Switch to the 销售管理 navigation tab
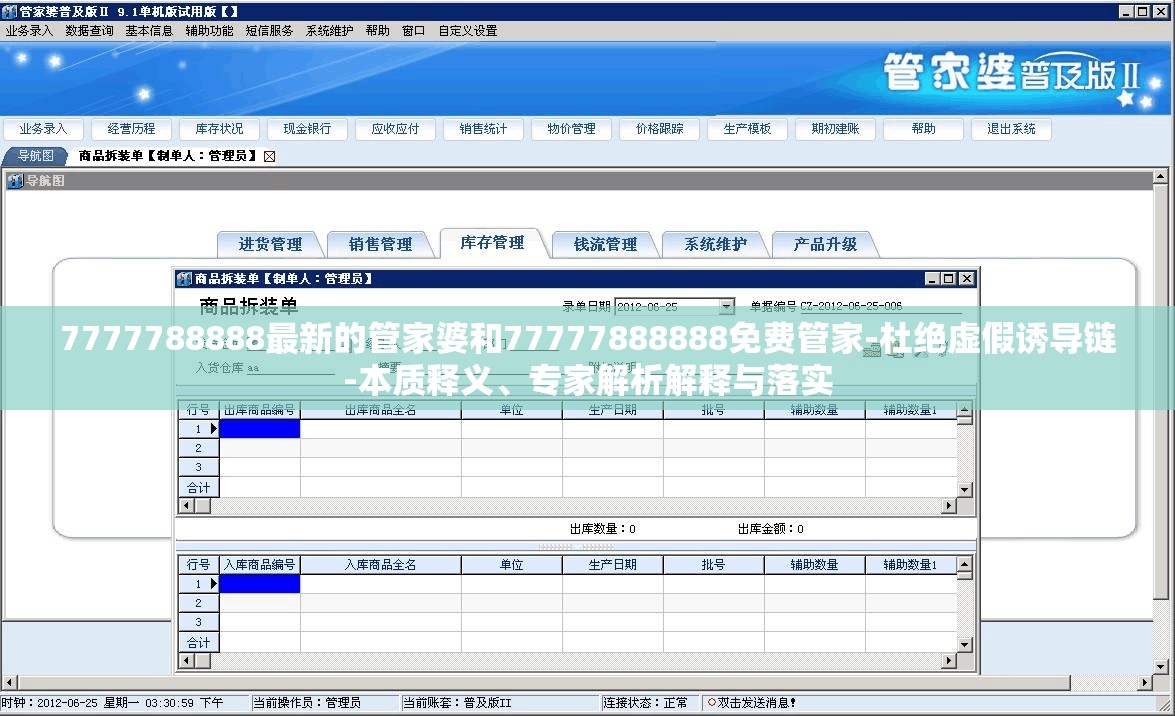 380,244
